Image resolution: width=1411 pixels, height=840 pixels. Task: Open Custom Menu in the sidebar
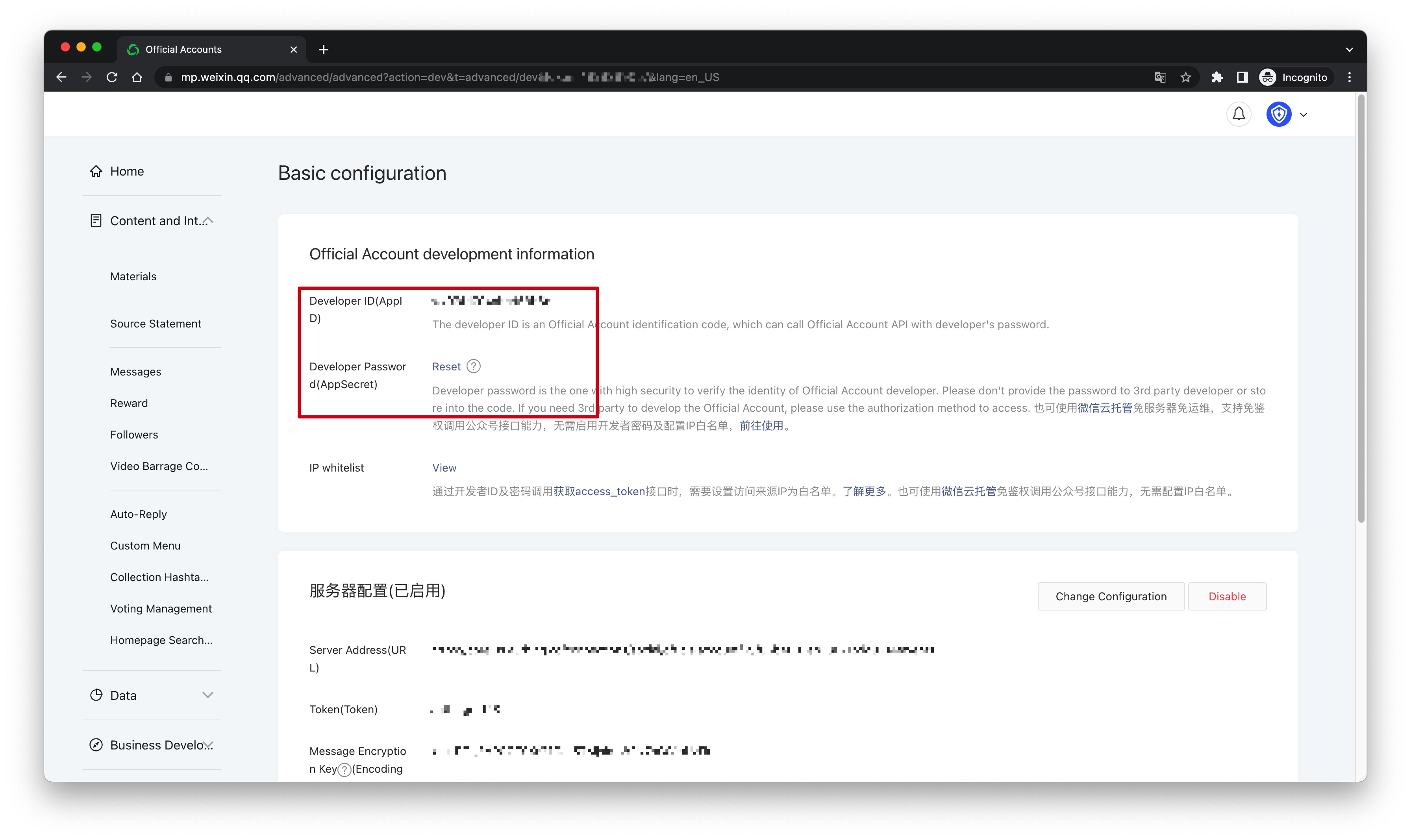(145, 546)
